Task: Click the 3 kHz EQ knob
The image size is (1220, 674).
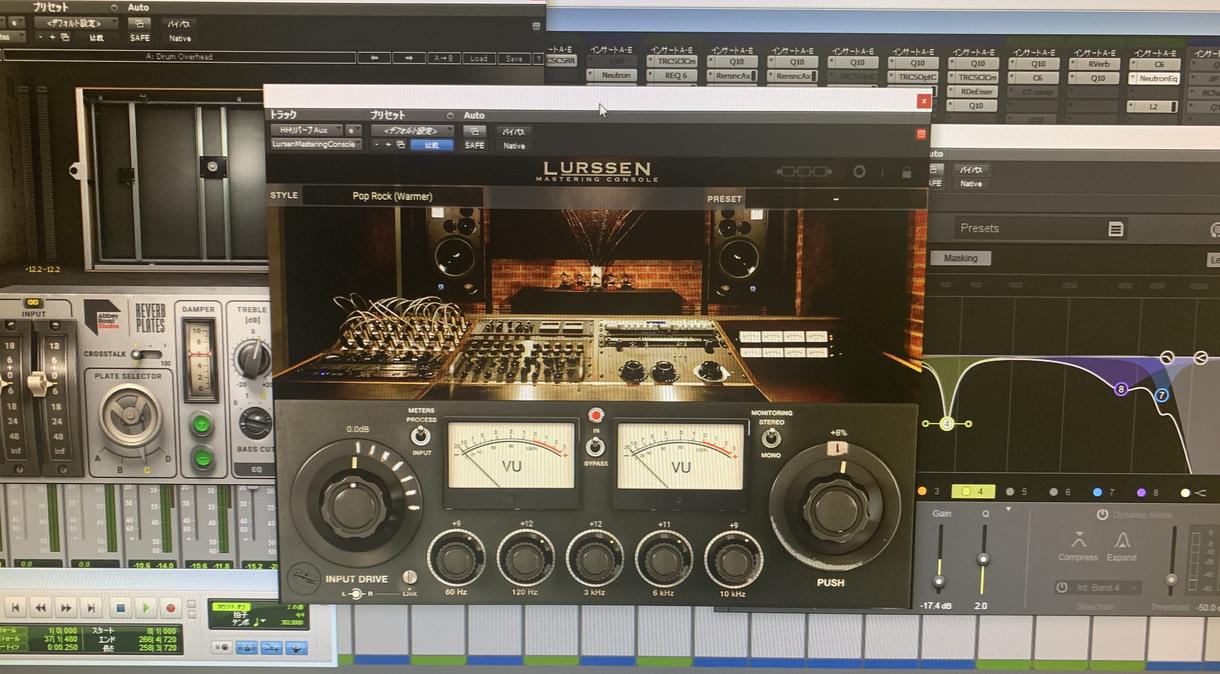Action: click(595, 559)
